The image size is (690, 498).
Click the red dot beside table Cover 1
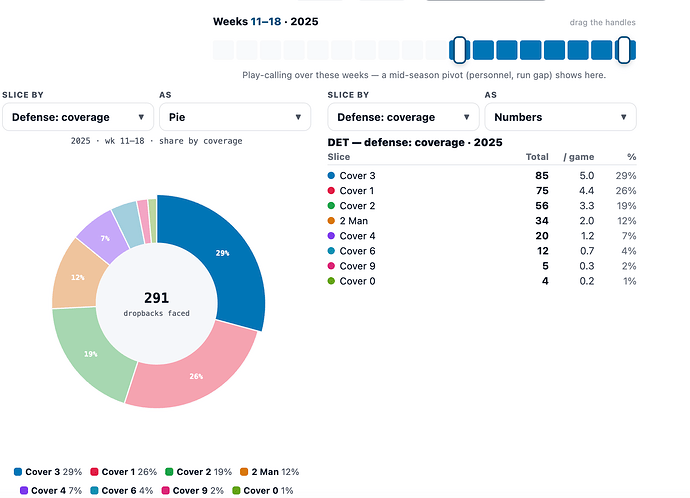point(331,190)
